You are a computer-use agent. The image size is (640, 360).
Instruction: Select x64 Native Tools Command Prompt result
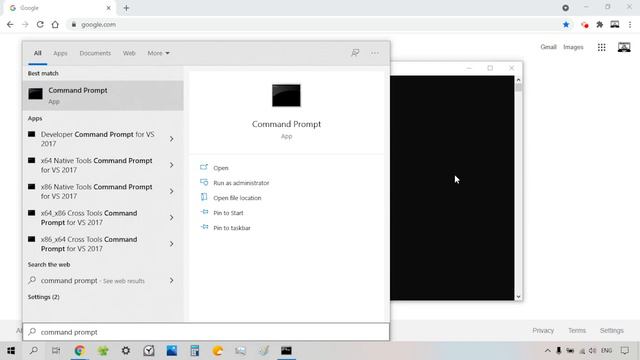coord(96,165)
